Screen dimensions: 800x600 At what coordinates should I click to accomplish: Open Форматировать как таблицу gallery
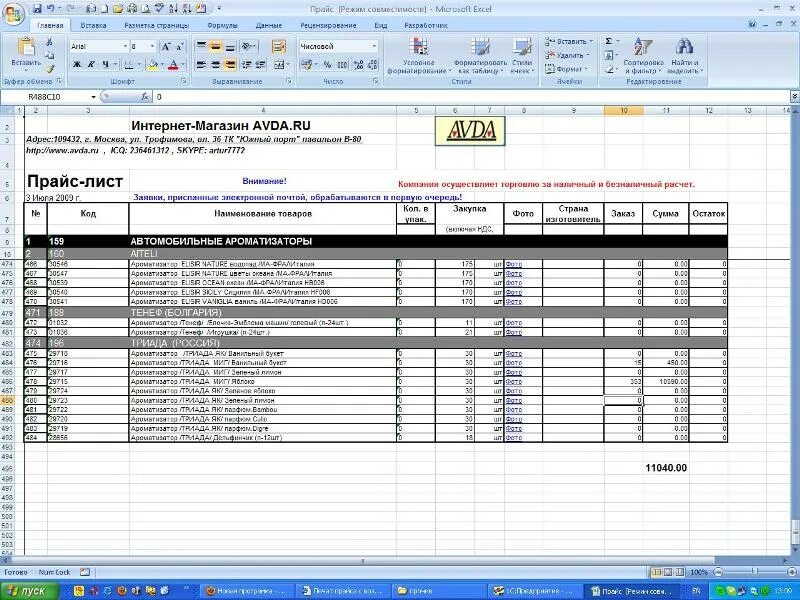click(x=480, y=56)
